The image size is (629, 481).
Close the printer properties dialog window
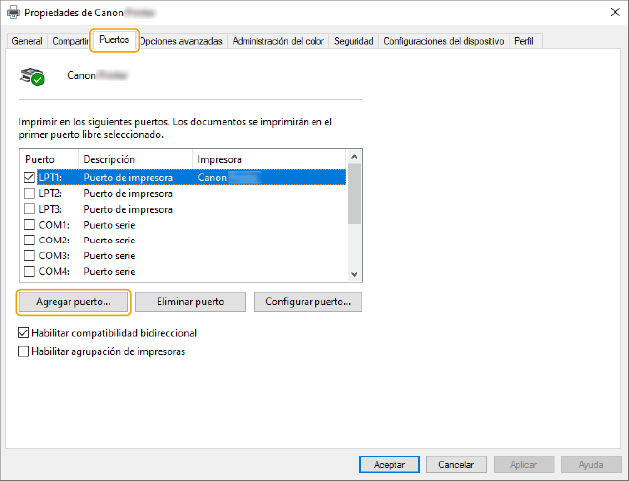pos(612,12)
